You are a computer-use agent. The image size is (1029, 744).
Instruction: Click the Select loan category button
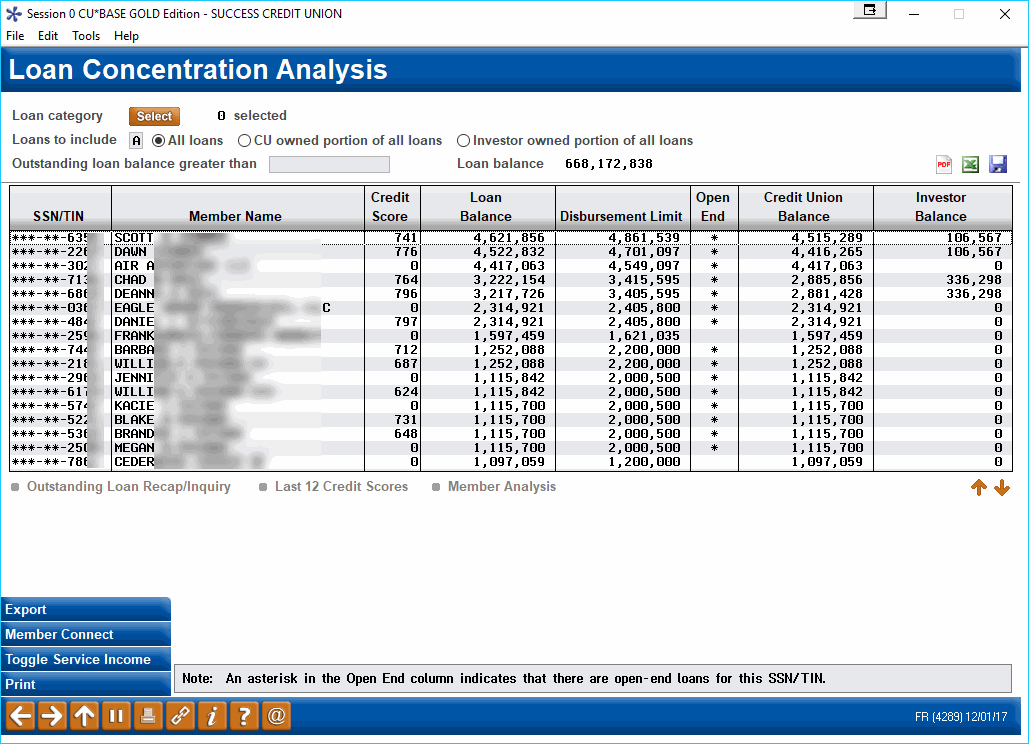coord(154,116)
